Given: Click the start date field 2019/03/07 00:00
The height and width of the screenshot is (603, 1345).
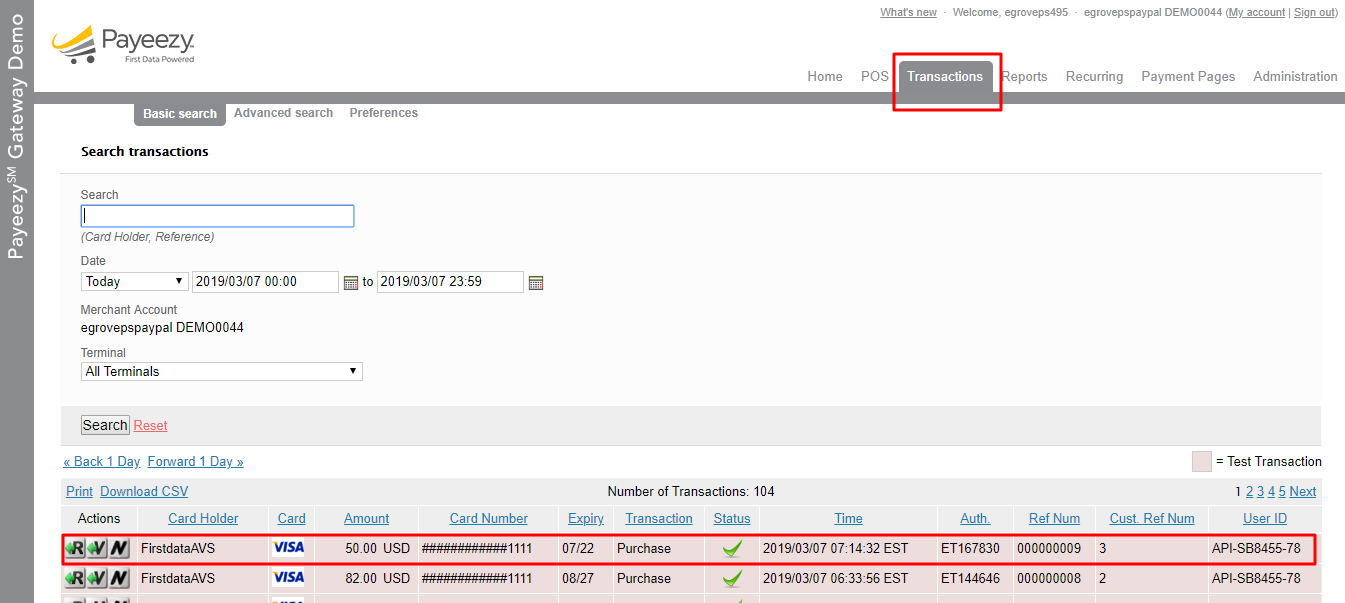Looking at the screenshot, I should [x=265, y=282].
